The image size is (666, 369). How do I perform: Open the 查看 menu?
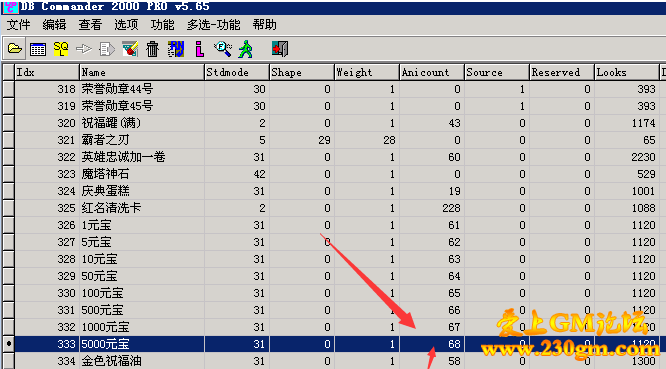(x=90, y=25)
